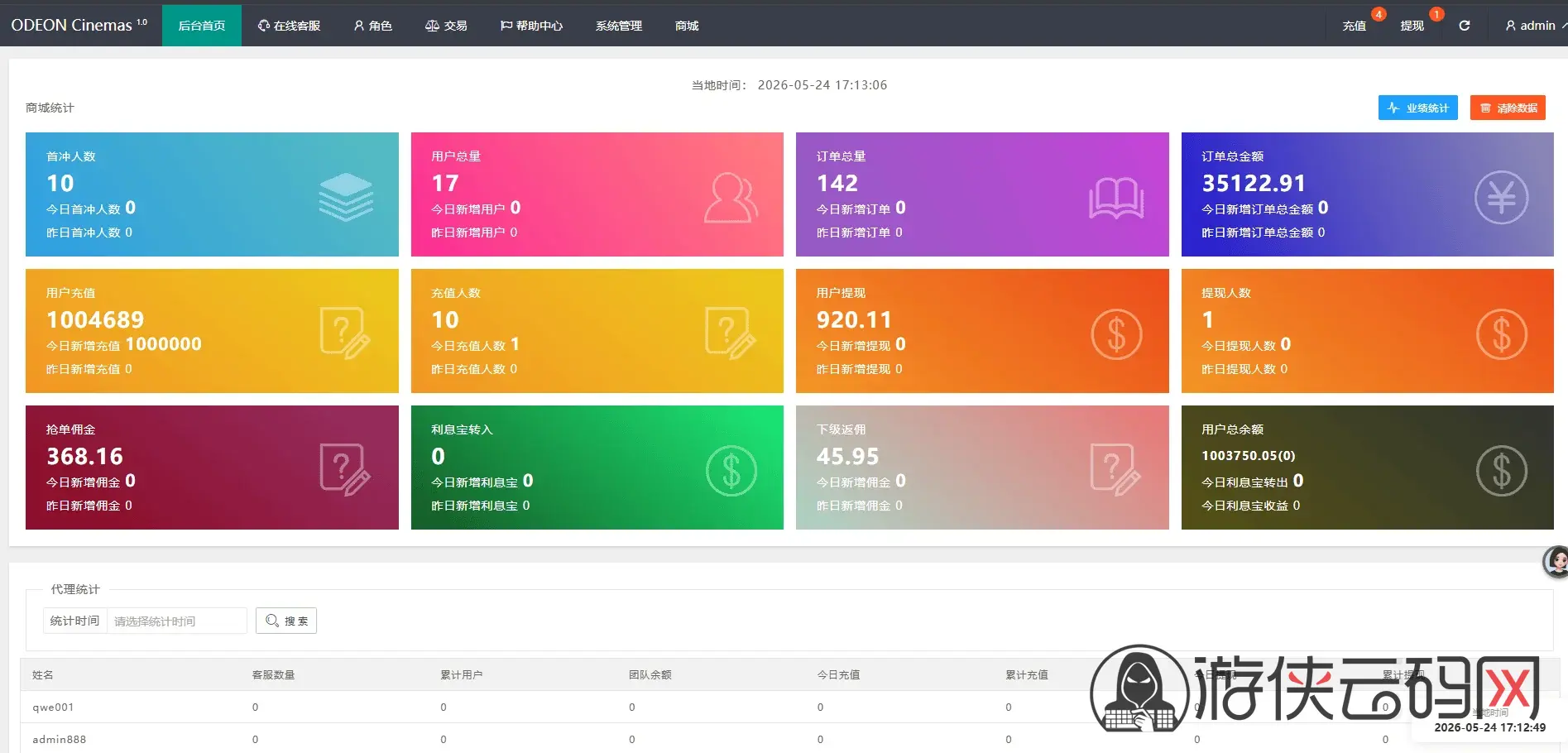The image size is (1568, 753).
Task: Click the 代理统计 section heading
Action: (75, 589)
